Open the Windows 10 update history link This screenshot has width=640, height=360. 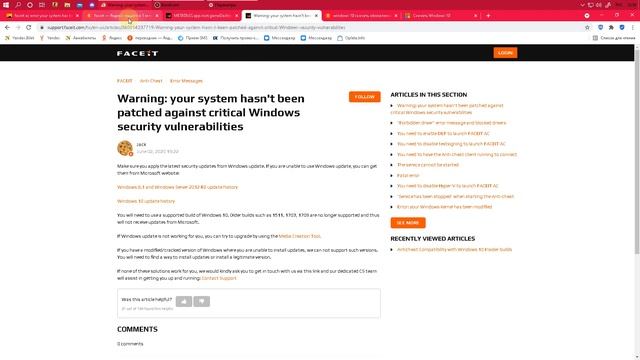tap(146, 201)
